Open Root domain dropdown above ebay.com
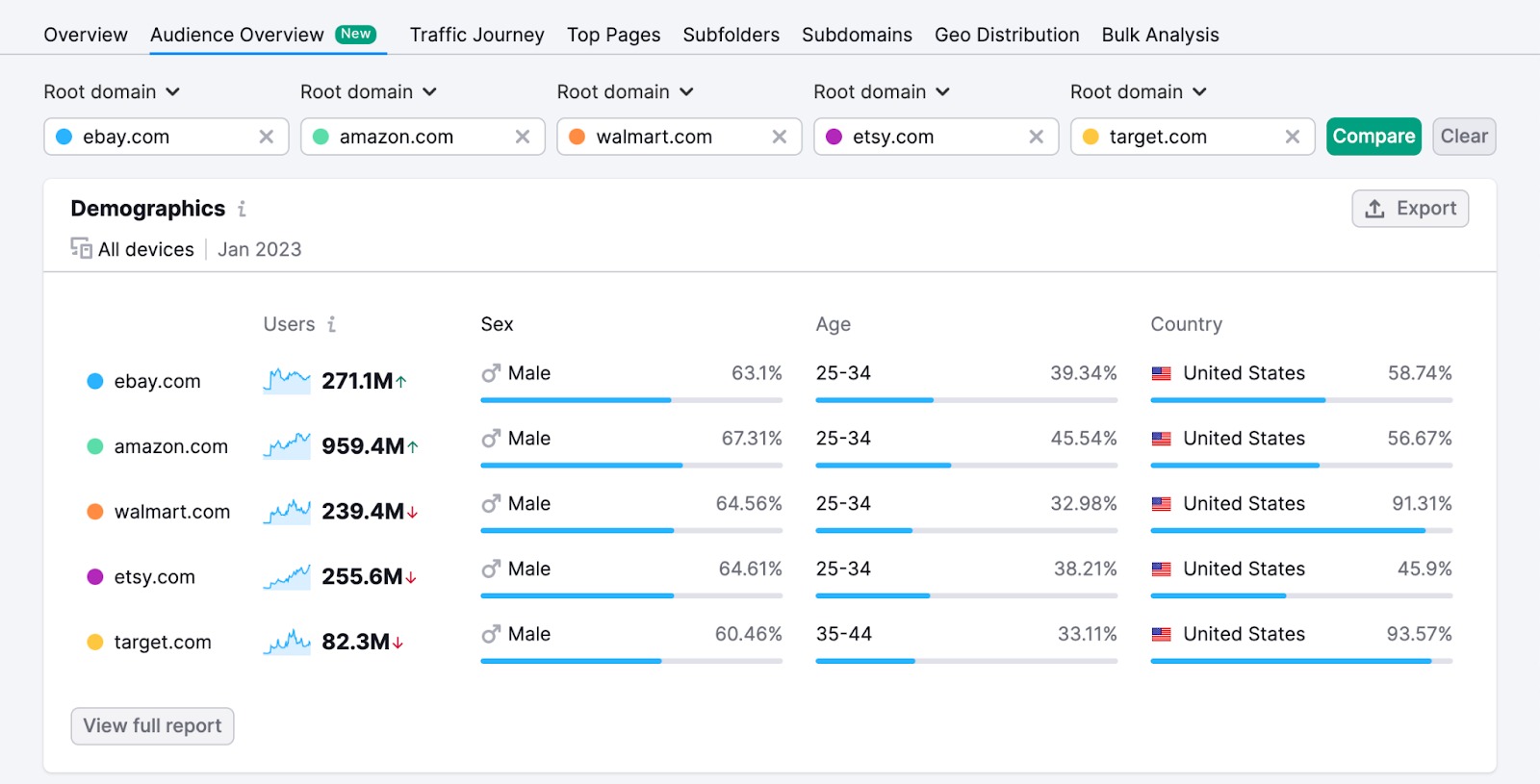 [x=112, y=92]
